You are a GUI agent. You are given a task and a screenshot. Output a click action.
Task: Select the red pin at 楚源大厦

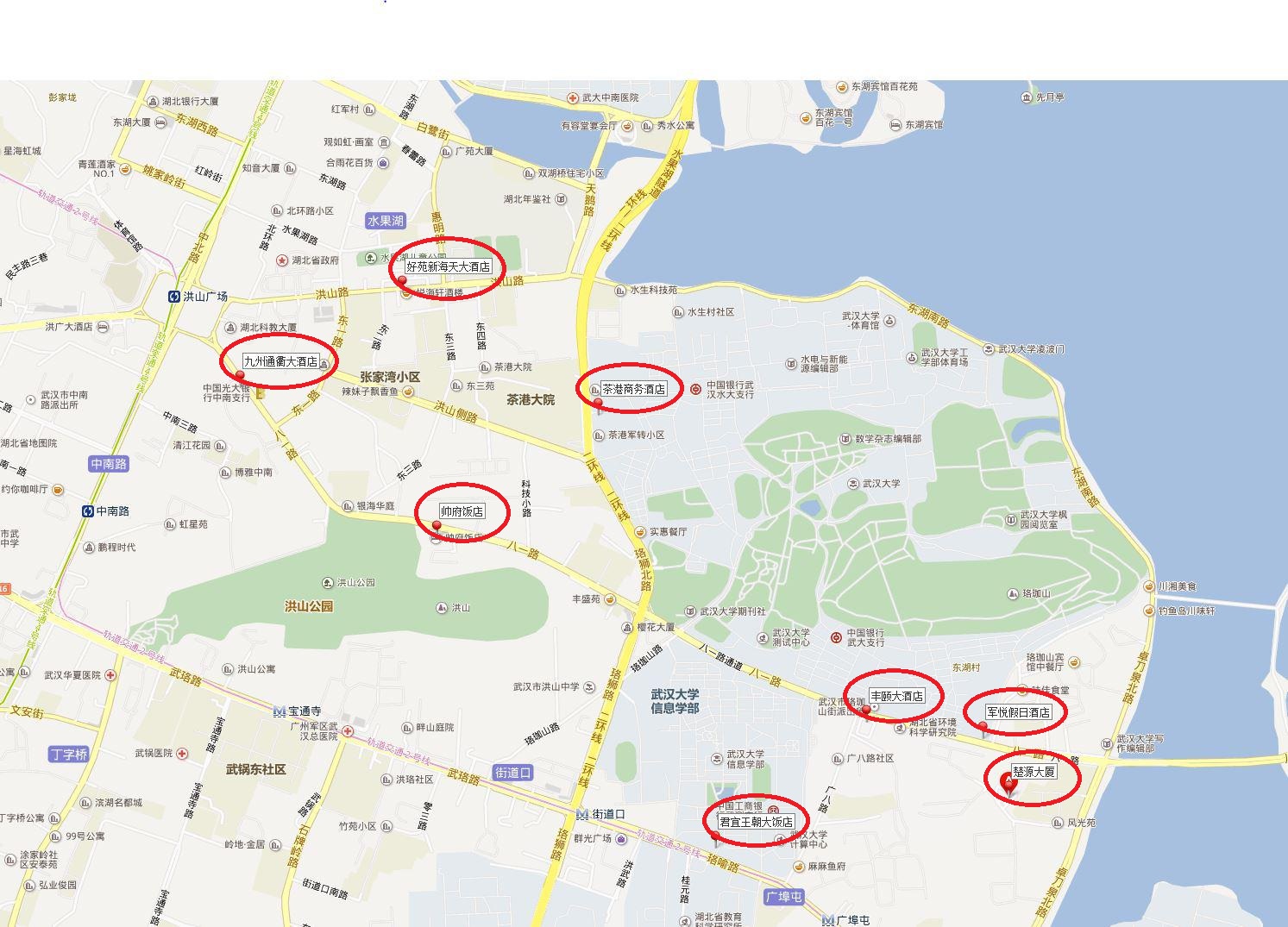point(1008,784)
